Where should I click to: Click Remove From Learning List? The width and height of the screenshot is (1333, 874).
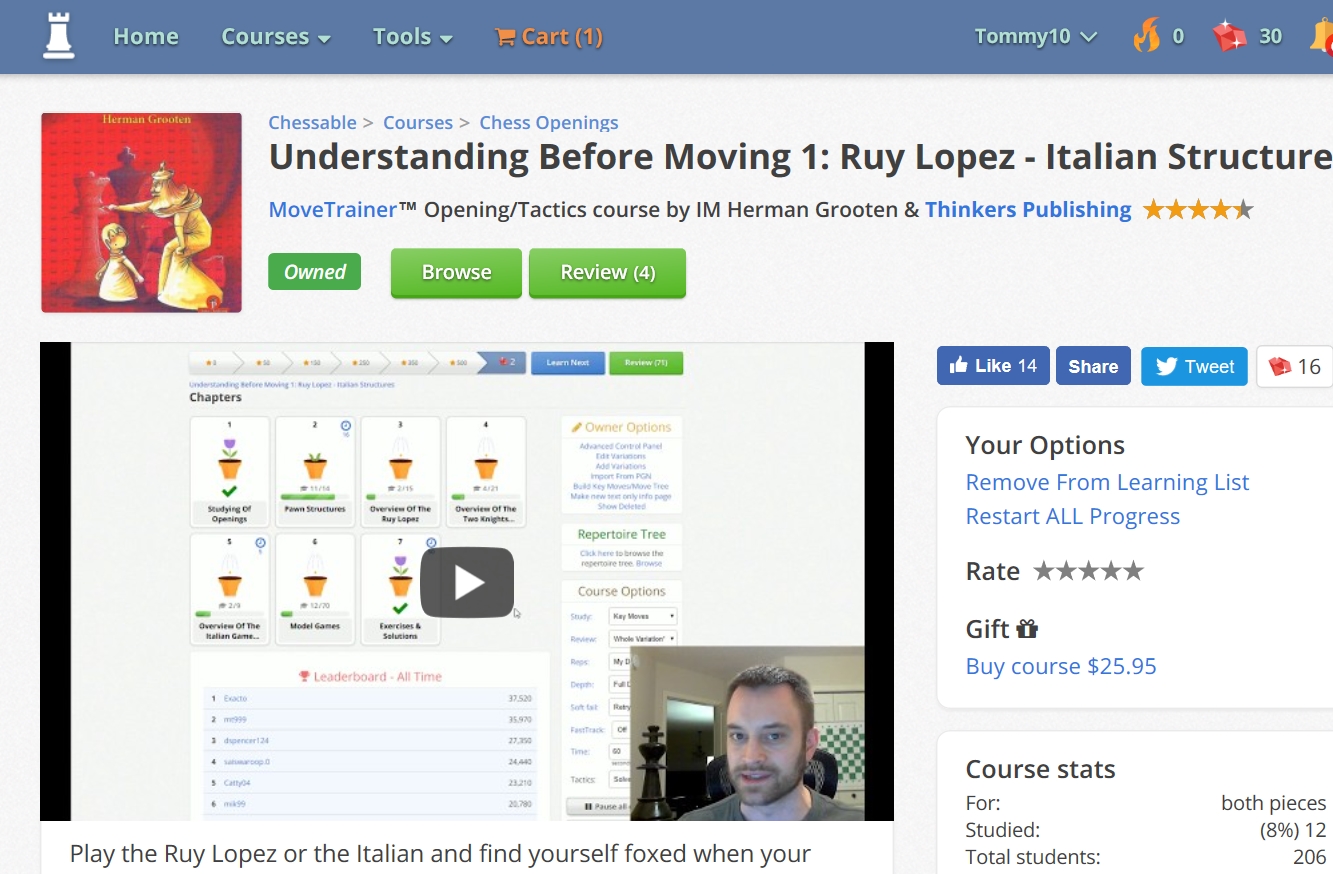tap(1107, 482)
